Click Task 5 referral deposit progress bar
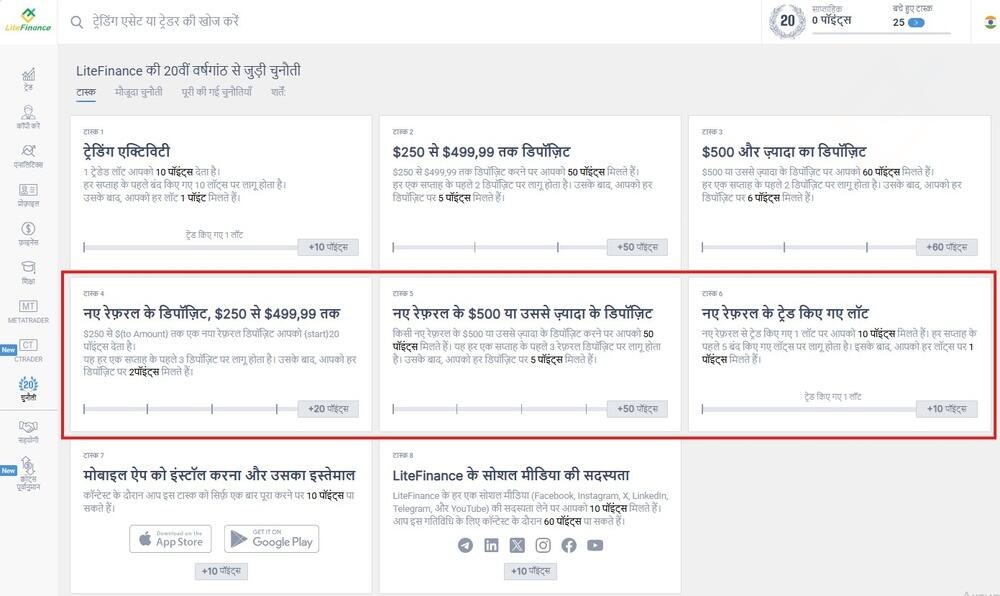This screenshot has width=1000, height=596. 499,409
